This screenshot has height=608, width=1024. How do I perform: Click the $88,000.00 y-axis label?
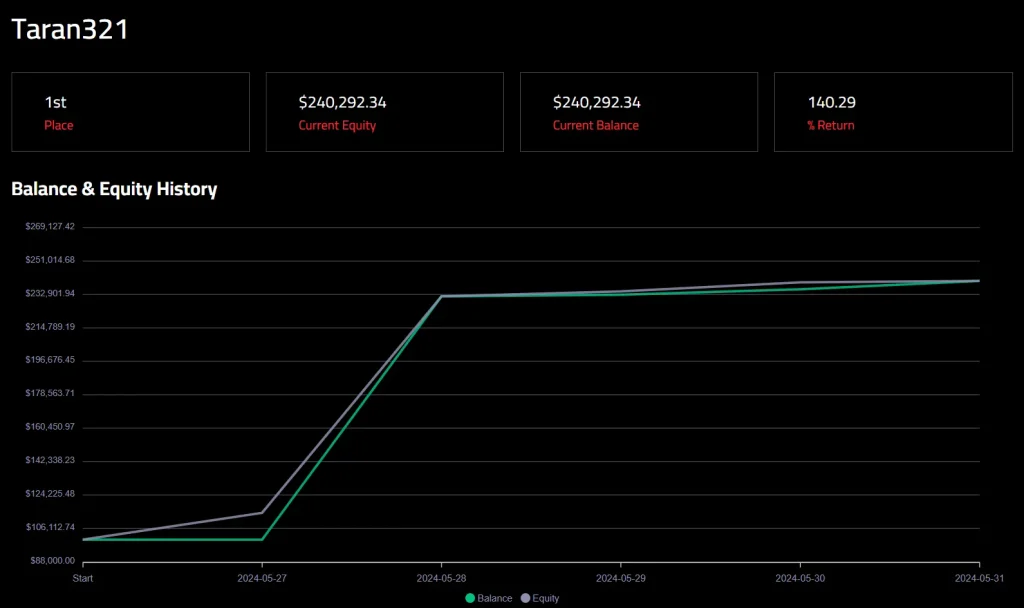pos(53,560)
